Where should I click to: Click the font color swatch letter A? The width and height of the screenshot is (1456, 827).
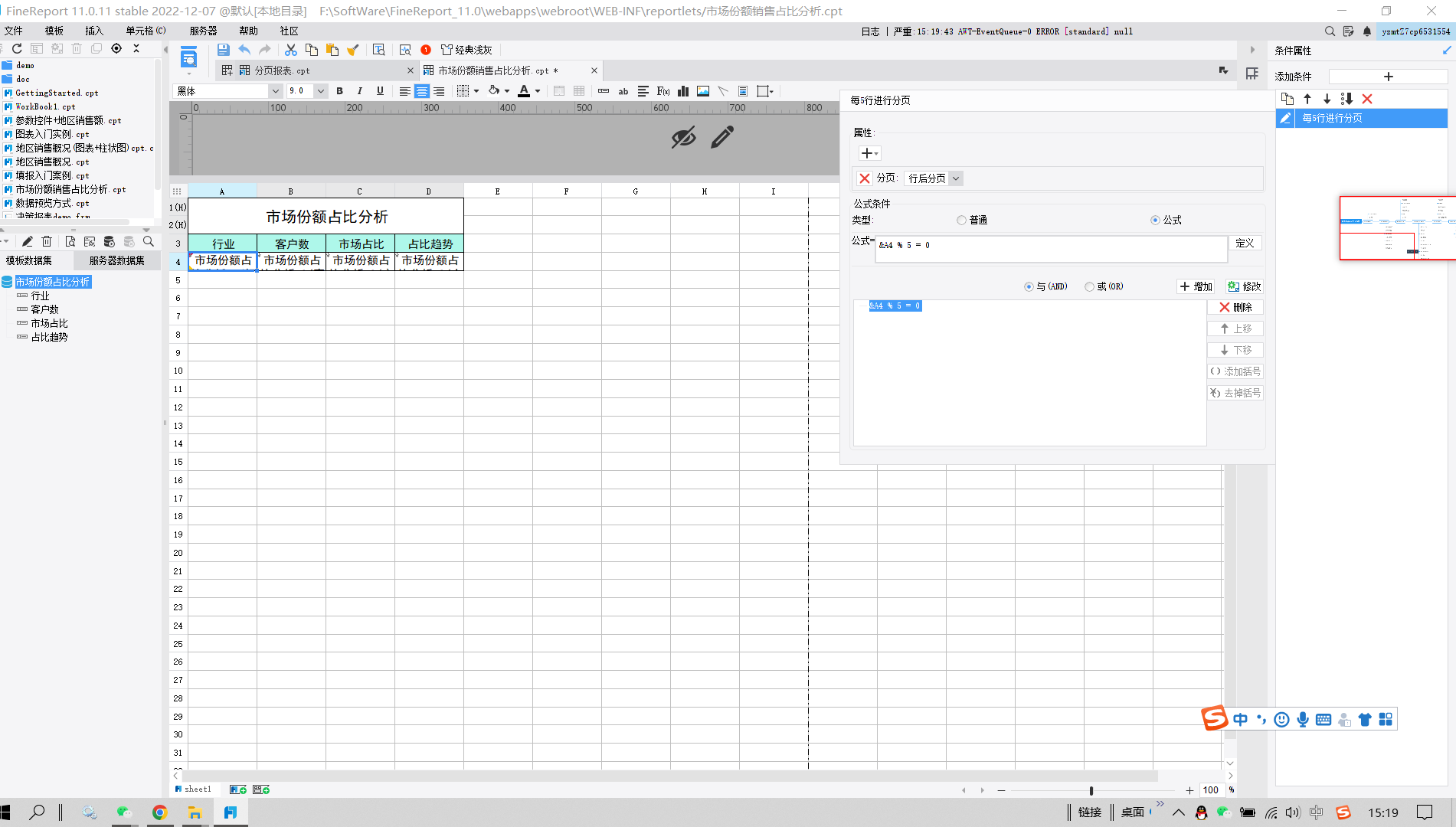coord(524,91)
